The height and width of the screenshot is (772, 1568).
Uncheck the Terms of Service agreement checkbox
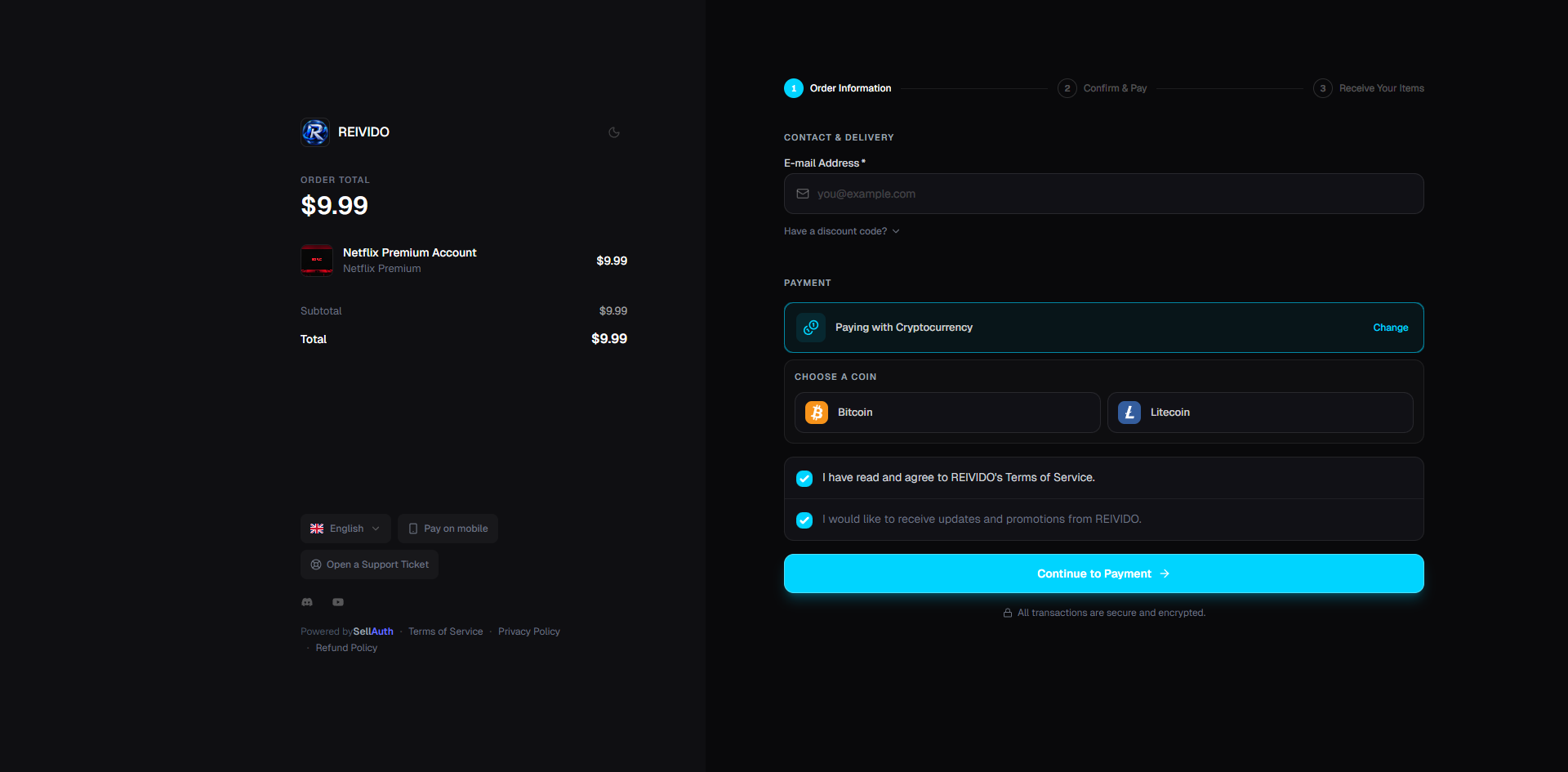(x=804, y=478)
